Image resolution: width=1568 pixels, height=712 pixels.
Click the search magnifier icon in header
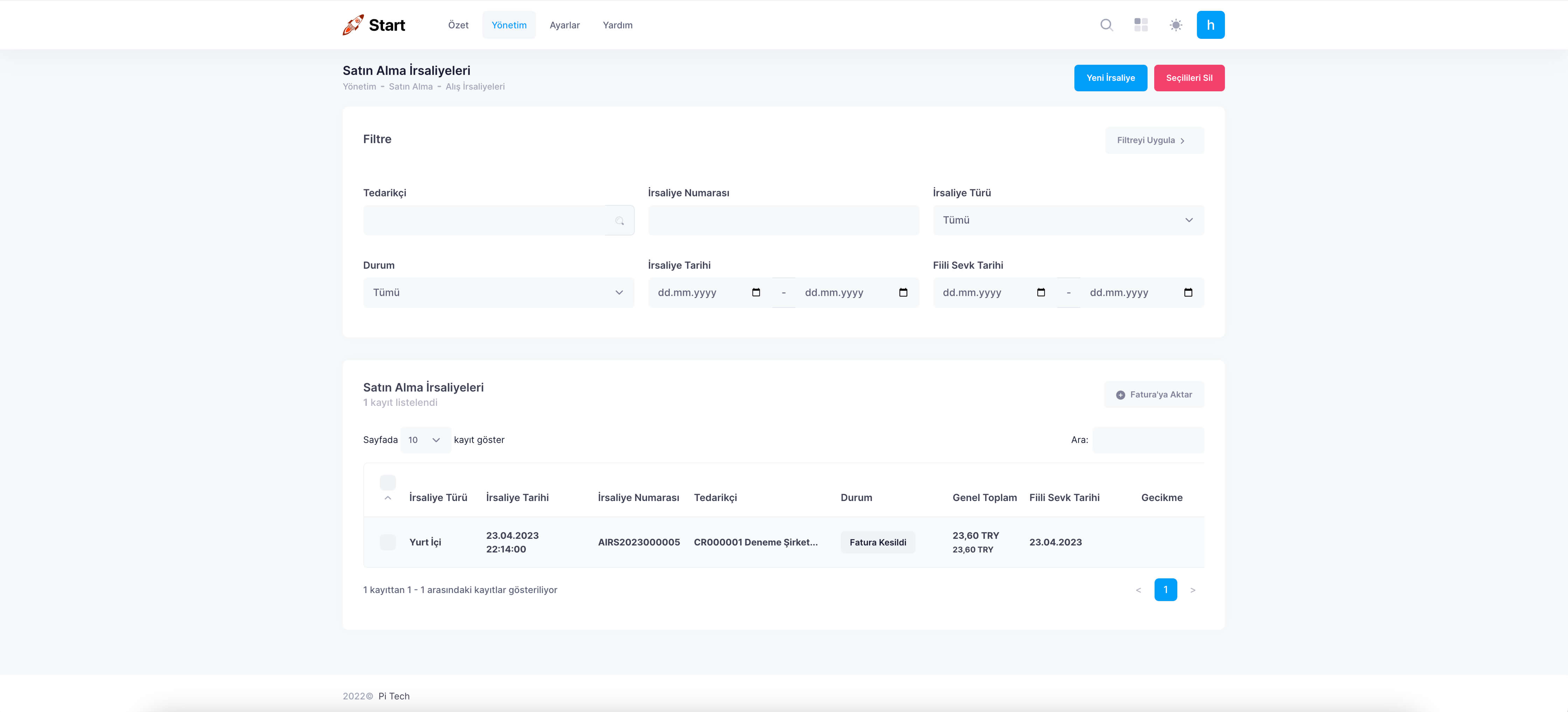click(1106, 25)
